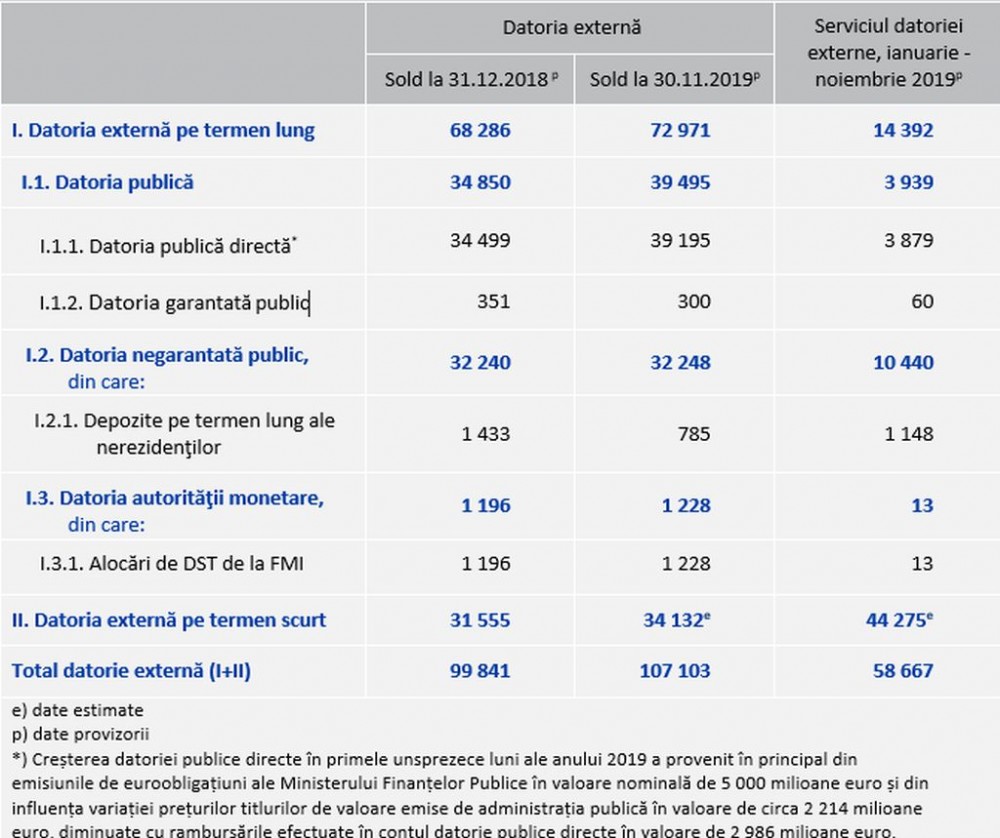1000x838 pixels.
Task: Select the "I.1. Datoria publică" row label
Action: pos(108,182)
